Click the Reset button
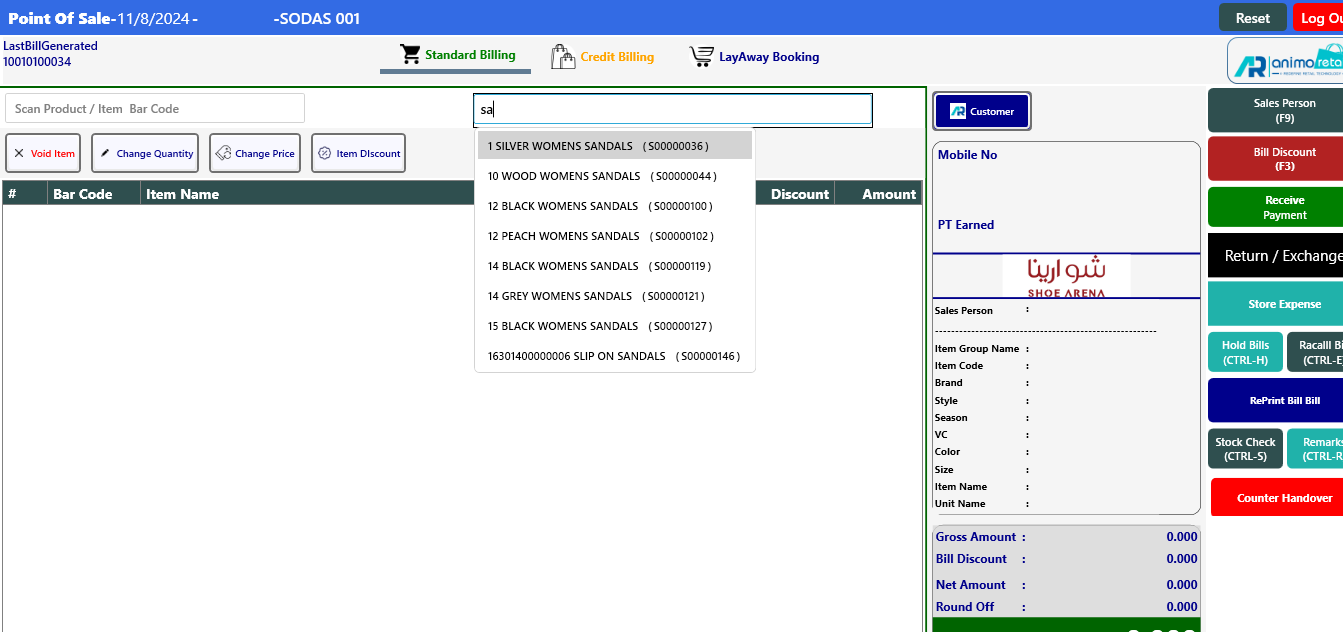Viewport: 1343px width, 632px height. pos(1252,18)
